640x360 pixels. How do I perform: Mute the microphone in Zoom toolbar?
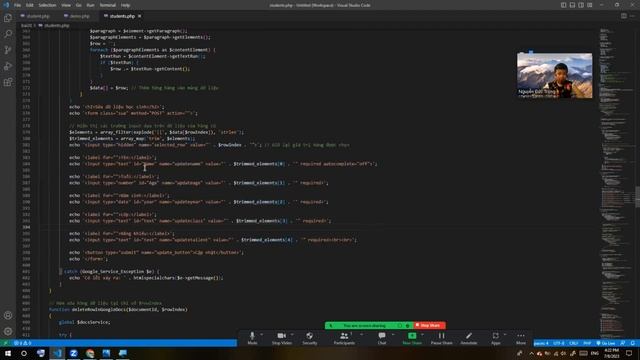point(252,338)
